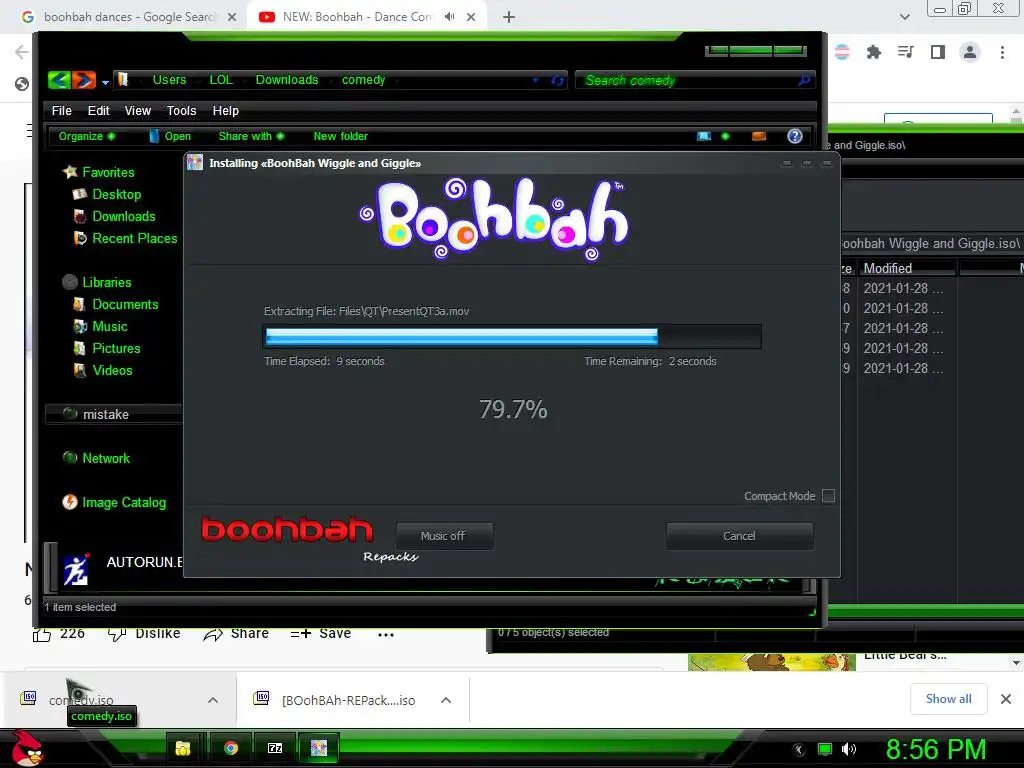Viewport: 1024px width, 768px height.
Task: Open the View menu
Action: pyautogui.click(x=138, y=111)
